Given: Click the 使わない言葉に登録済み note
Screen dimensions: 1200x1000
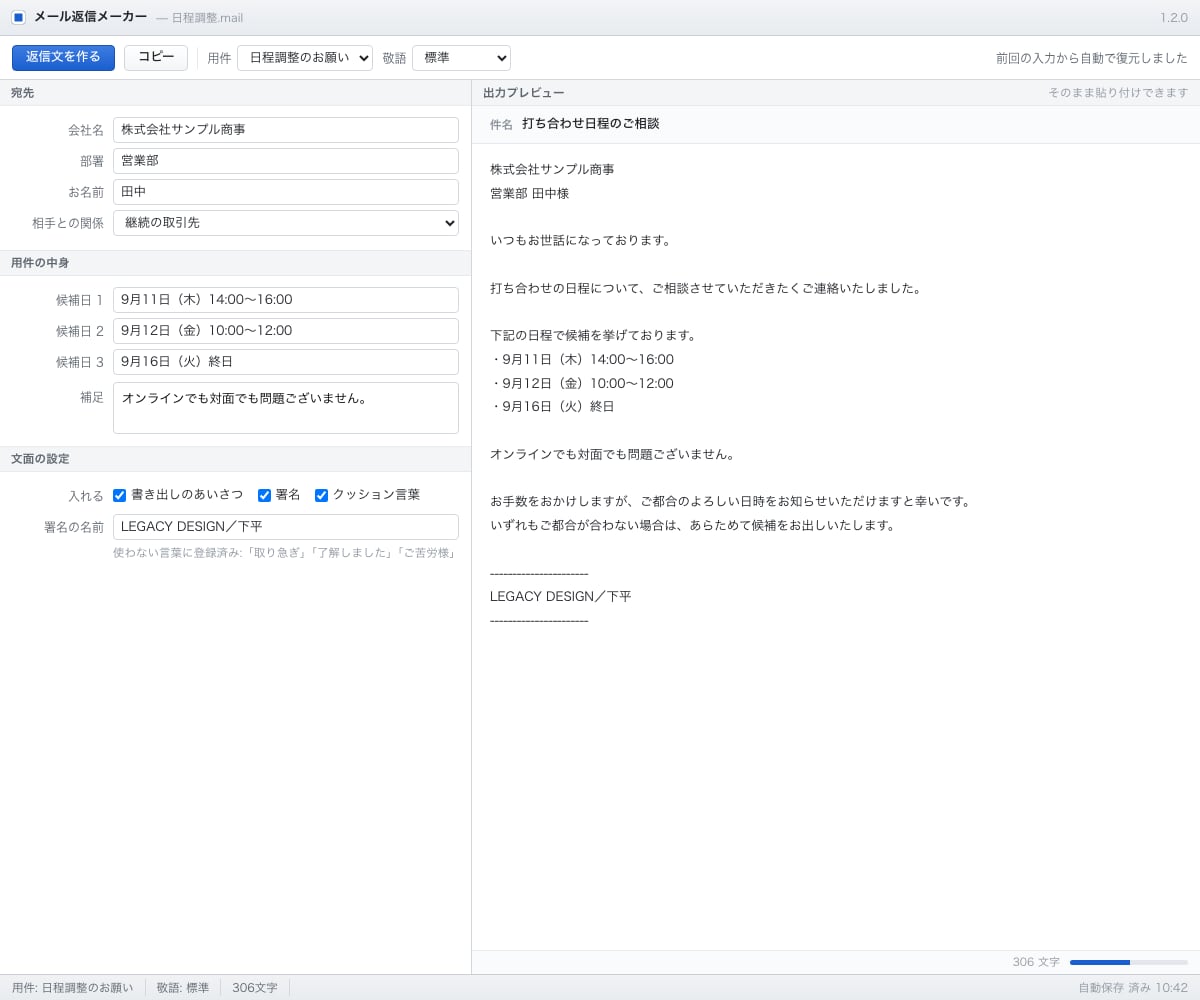Looking at the screenshot, I should point(284,553).
